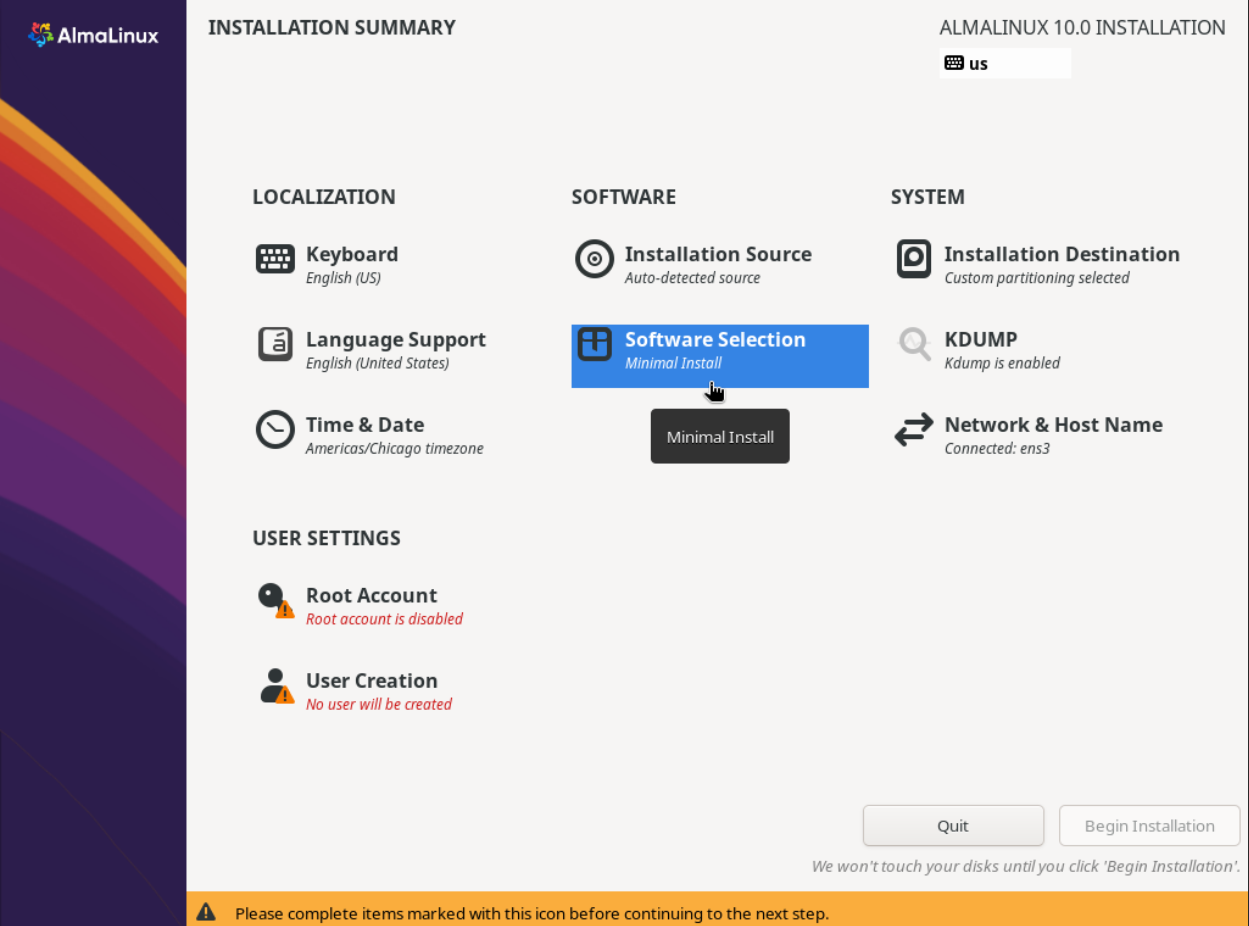The image size is (1249, 926).
Task: Click the 'INSTALLATION SUMMARY' heading
Action: click(x=332, y=28)
